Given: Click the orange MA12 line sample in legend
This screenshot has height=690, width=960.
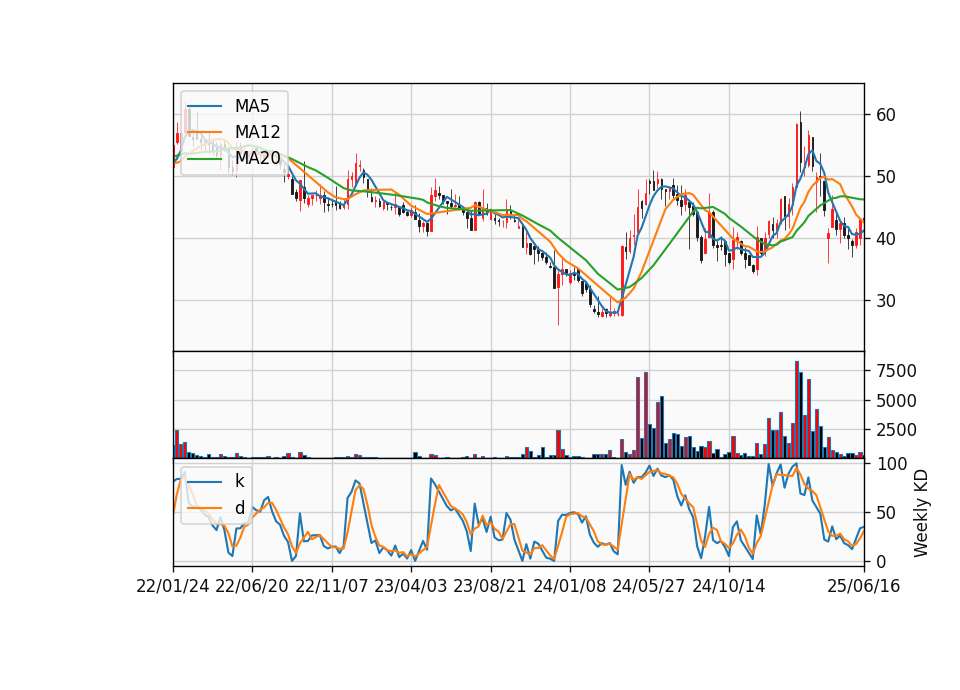Looking at the screenshot, I should click(x=204, y=132).
